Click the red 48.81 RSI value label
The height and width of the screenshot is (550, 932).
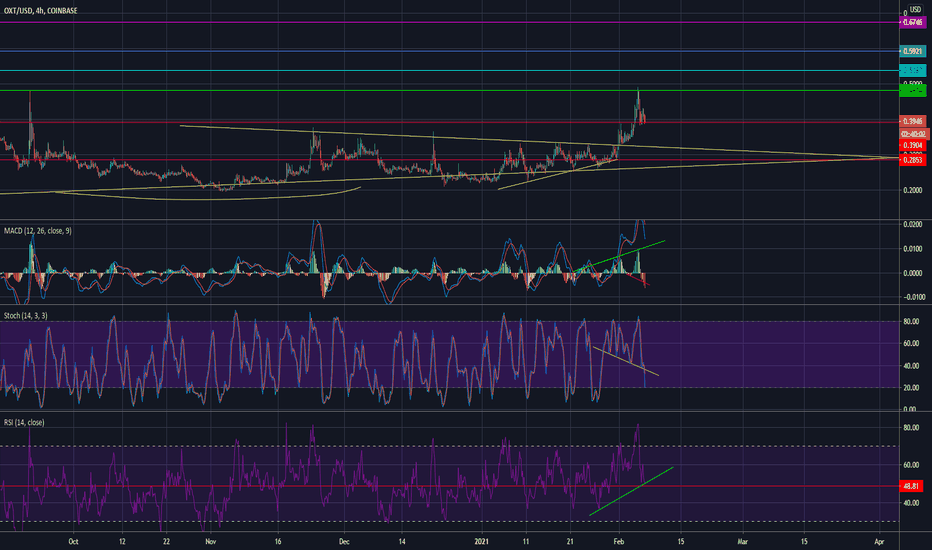click(911, 486)
